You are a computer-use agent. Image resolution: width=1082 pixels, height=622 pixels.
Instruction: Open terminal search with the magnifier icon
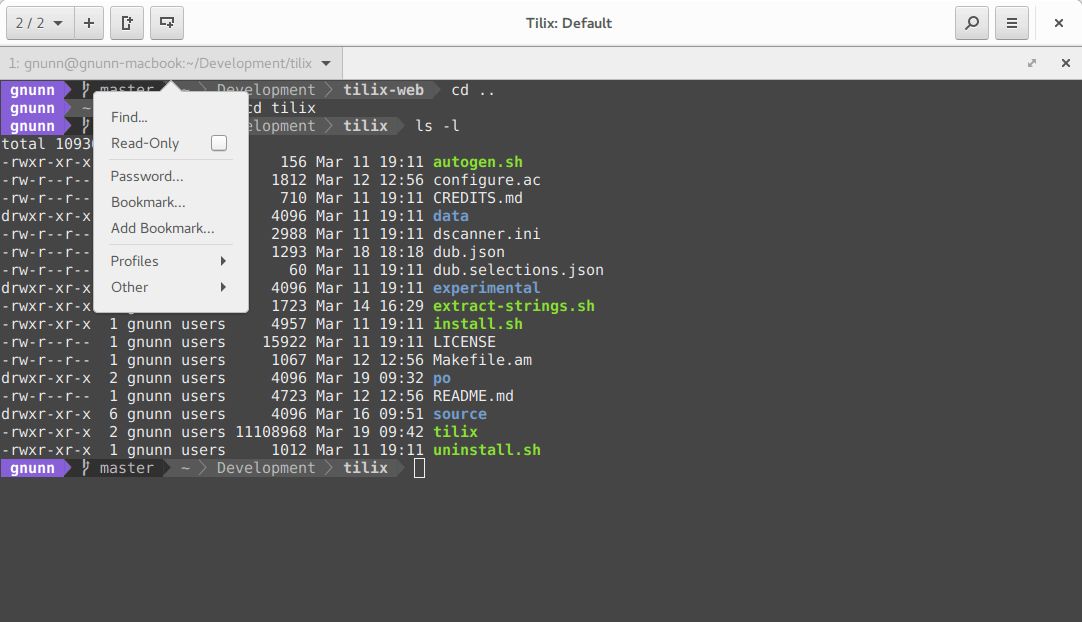pos(971,22)
